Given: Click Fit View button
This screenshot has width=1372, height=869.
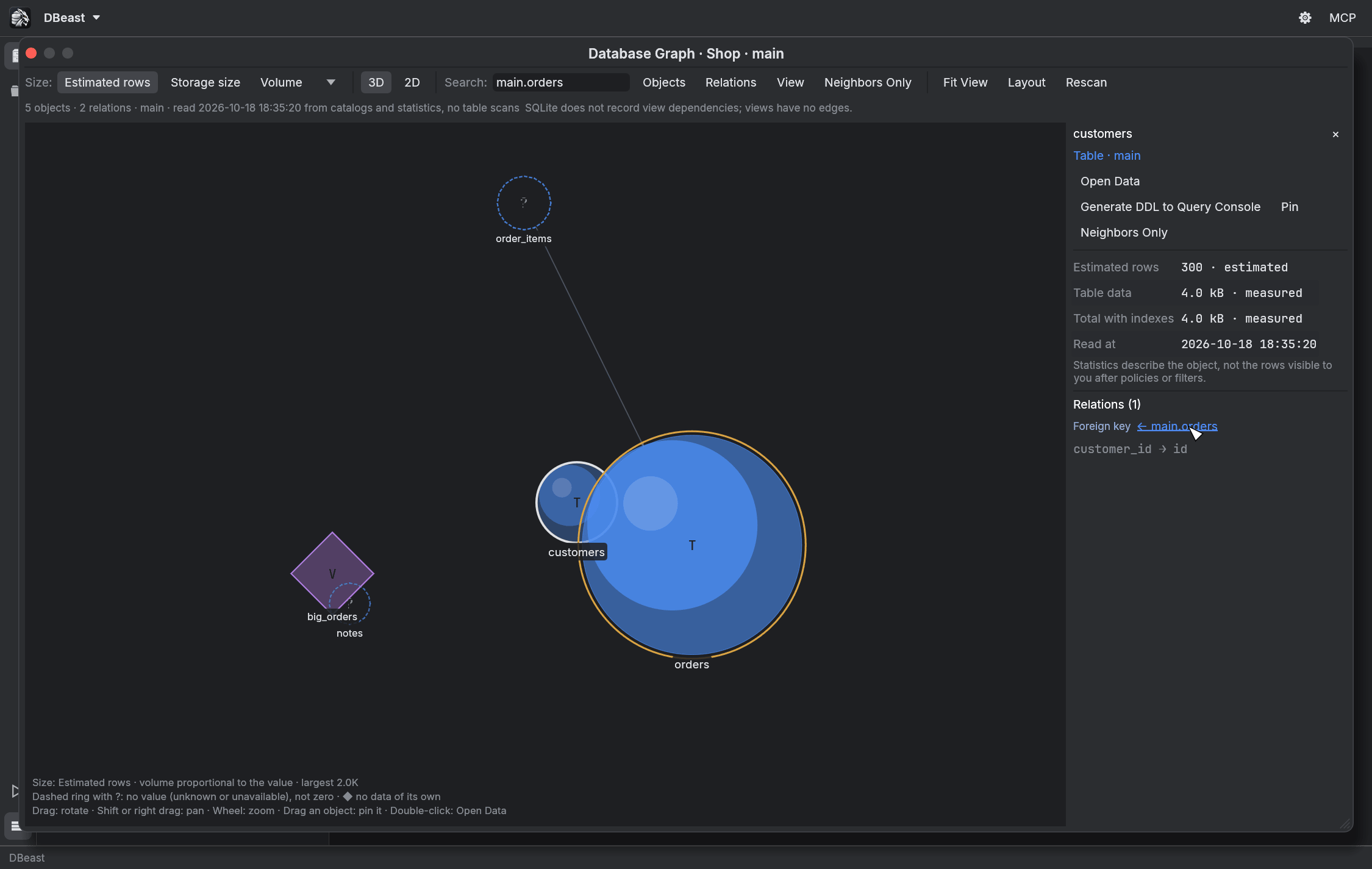Looking at the screenshot, I should point(965,82).
